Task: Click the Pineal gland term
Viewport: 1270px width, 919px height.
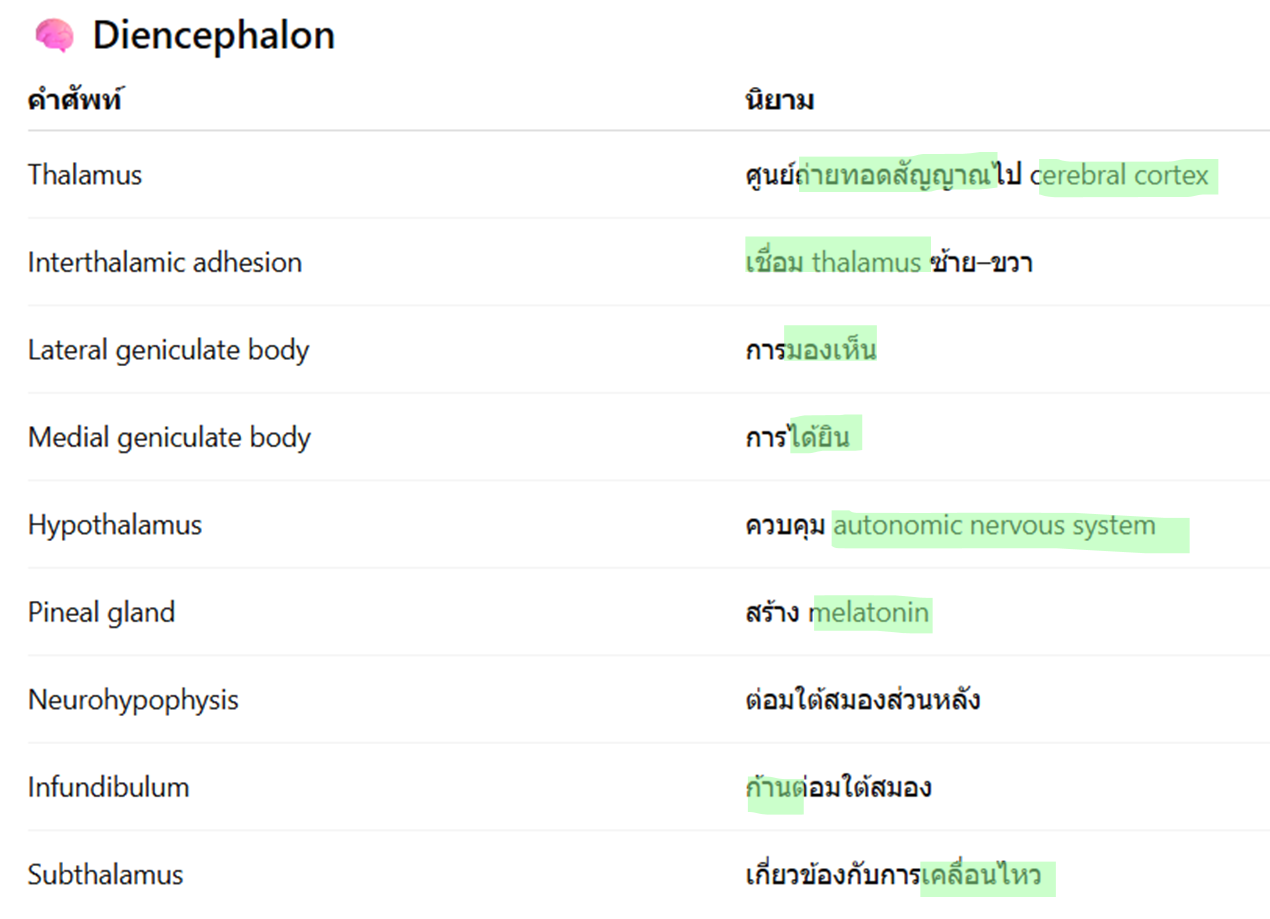Action: tap(101, 612)
